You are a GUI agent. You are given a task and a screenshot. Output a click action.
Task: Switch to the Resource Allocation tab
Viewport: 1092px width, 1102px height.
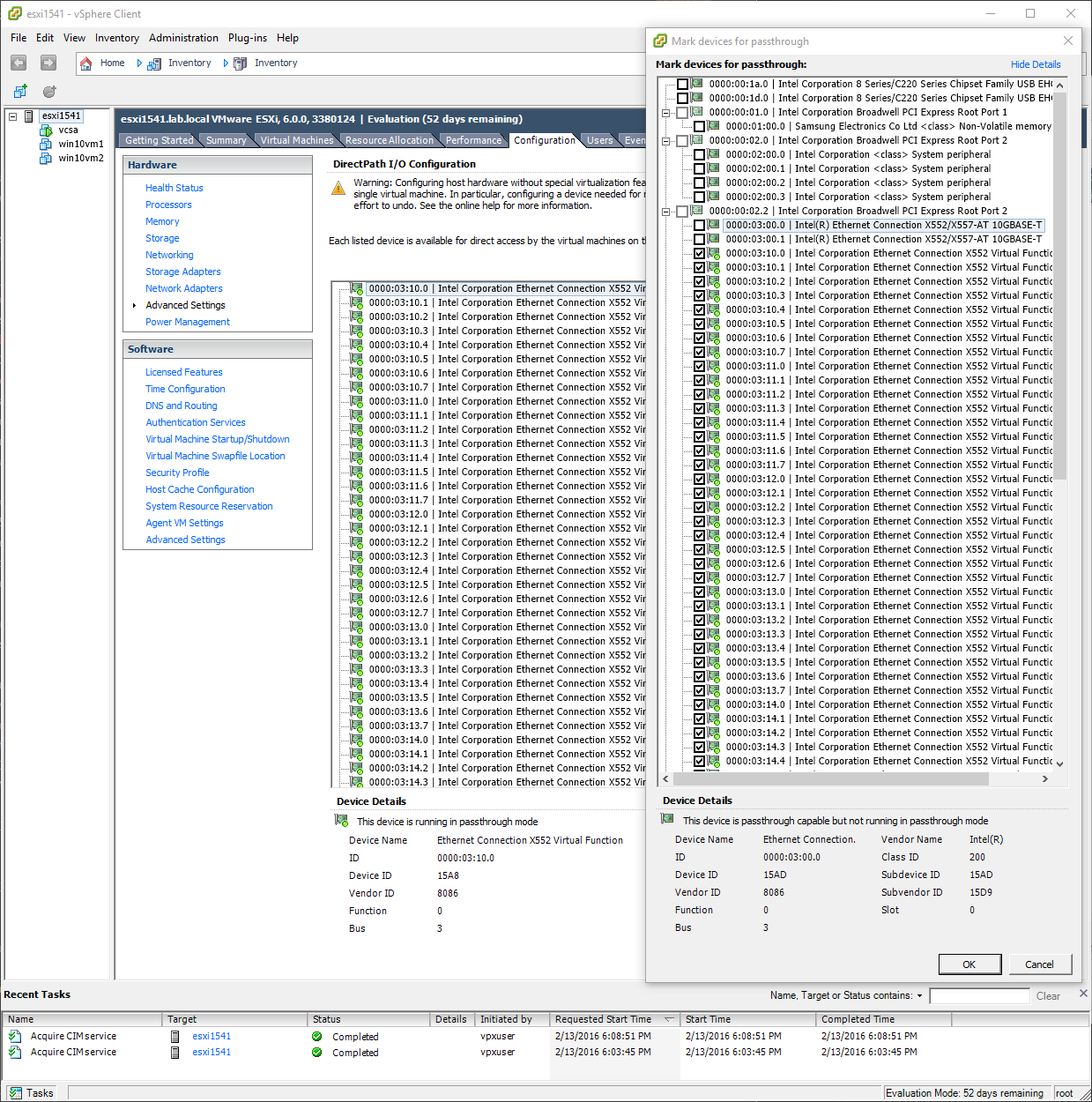[390, 140]
